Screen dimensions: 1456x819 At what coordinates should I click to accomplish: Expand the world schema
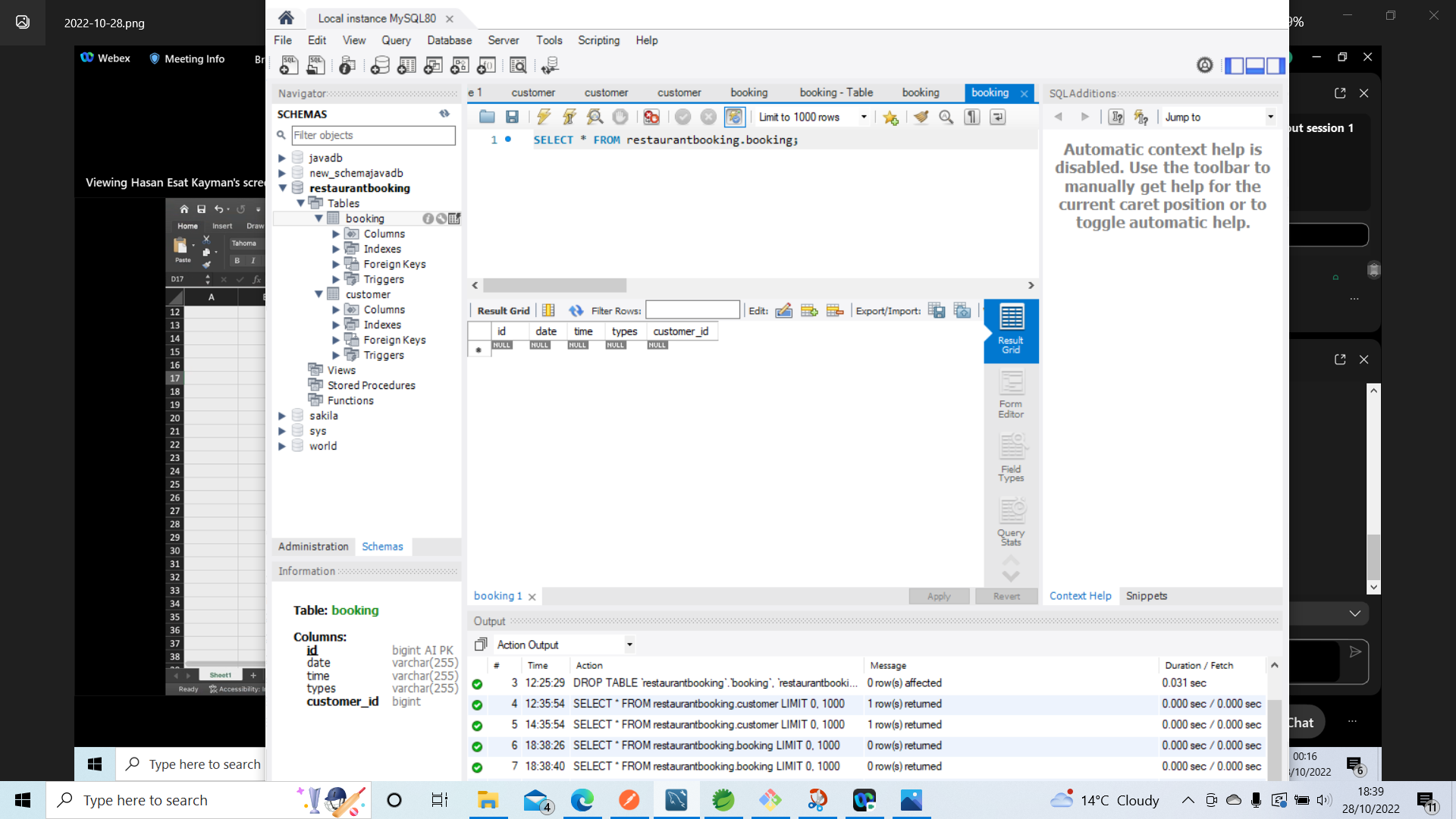(x=282, y=446)
